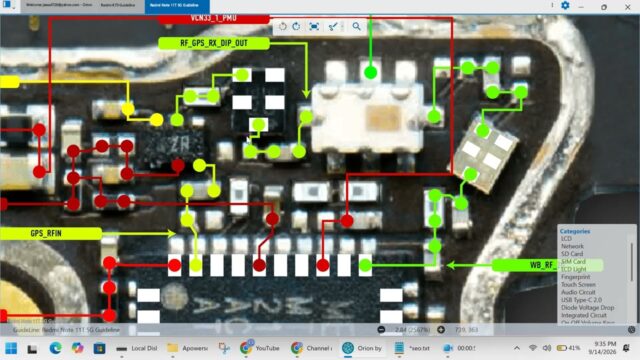Open the Apowersoft folder taskbar item
Image resolution: width=640 pixels, height=360 pixels.
pos(188,348)
